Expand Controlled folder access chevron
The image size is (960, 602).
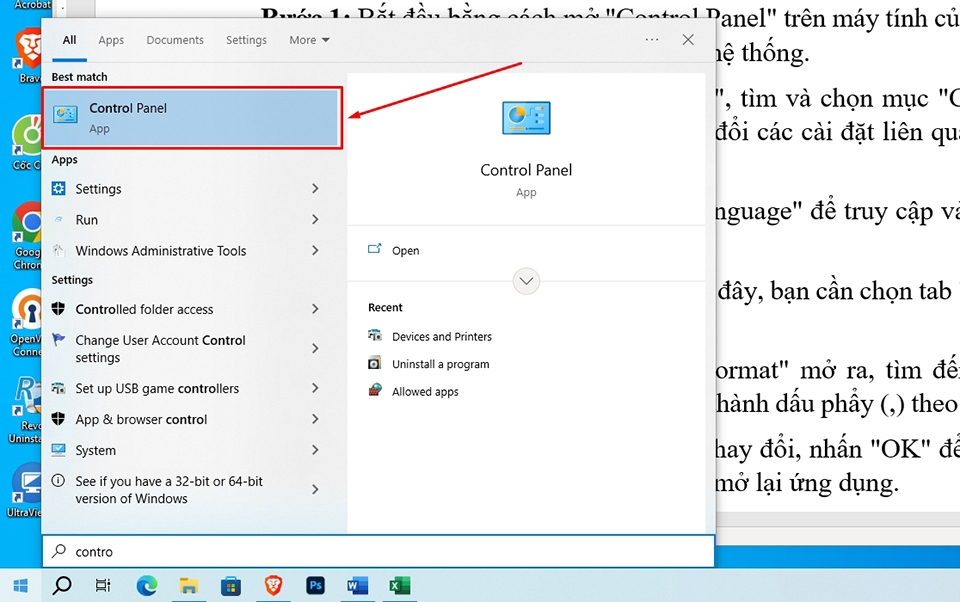pyautogui.click(x=315, y=309)
